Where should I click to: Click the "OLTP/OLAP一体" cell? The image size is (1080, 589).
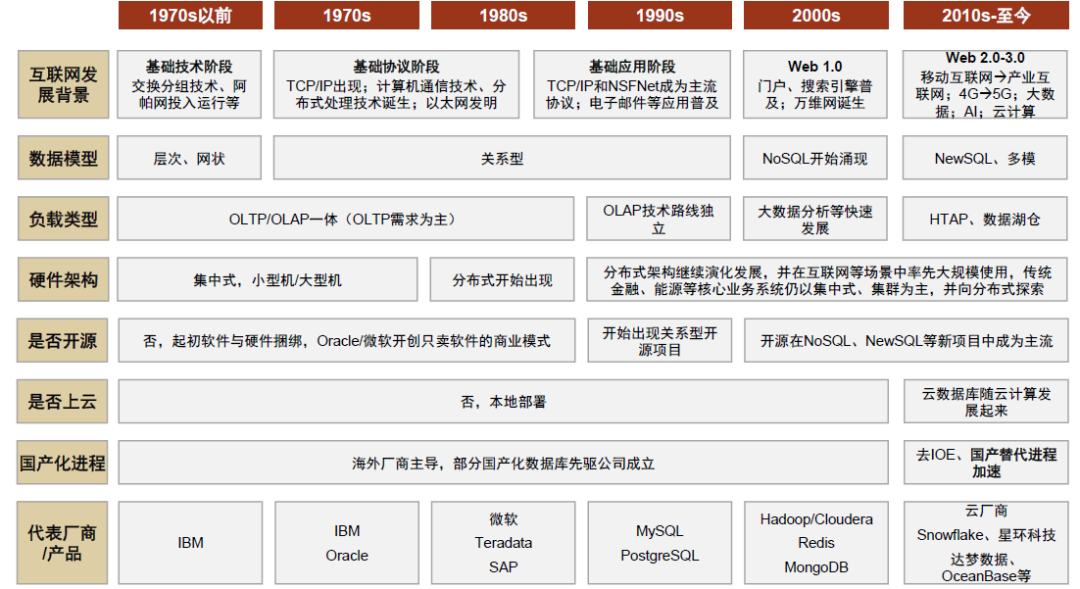pyautogui.click(x=345, y=218)
